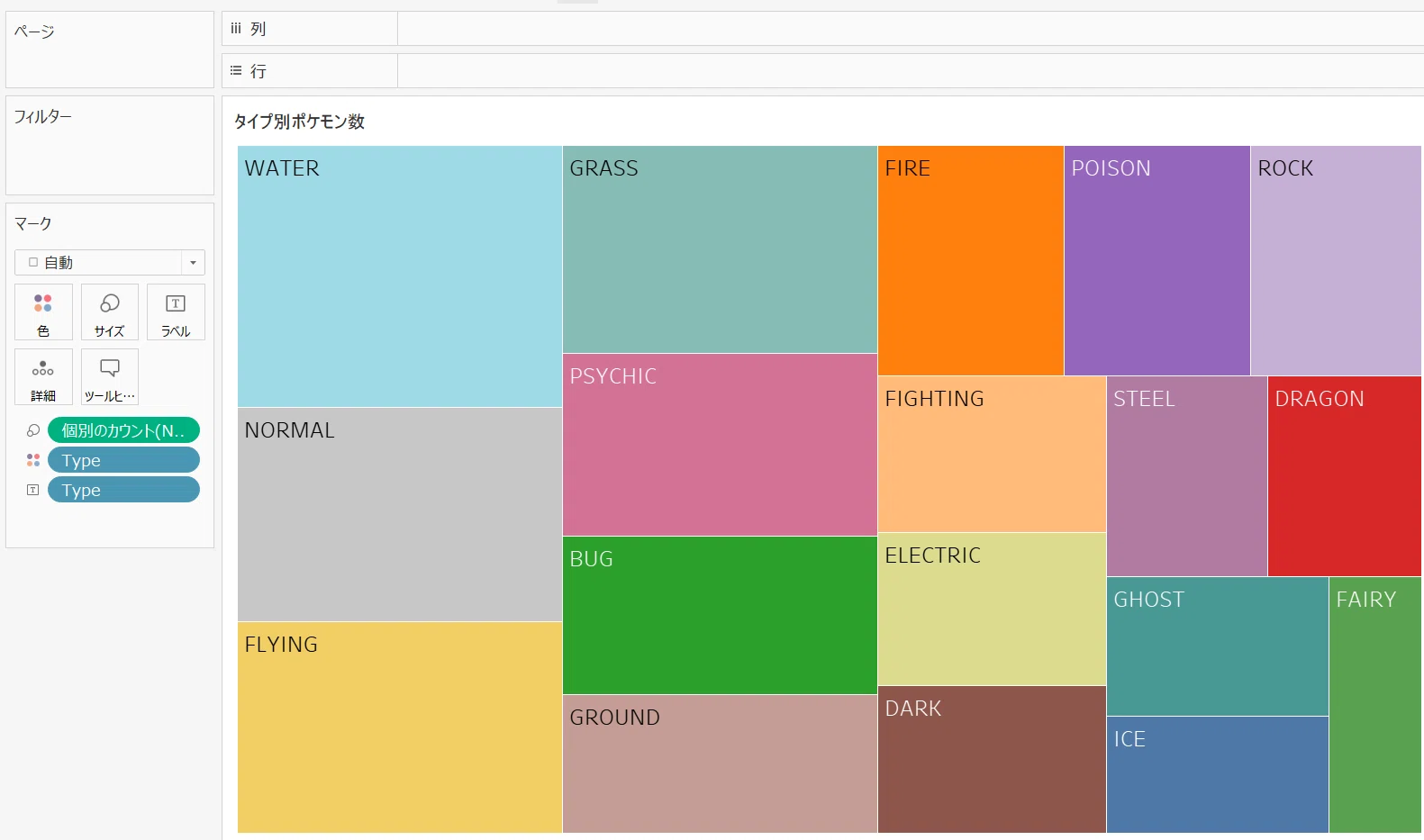Image resolution: width=1424 pixels, height=840 pixels.
Task: Select the STEEL treemap tile
Action: [x=1187, y=476]
